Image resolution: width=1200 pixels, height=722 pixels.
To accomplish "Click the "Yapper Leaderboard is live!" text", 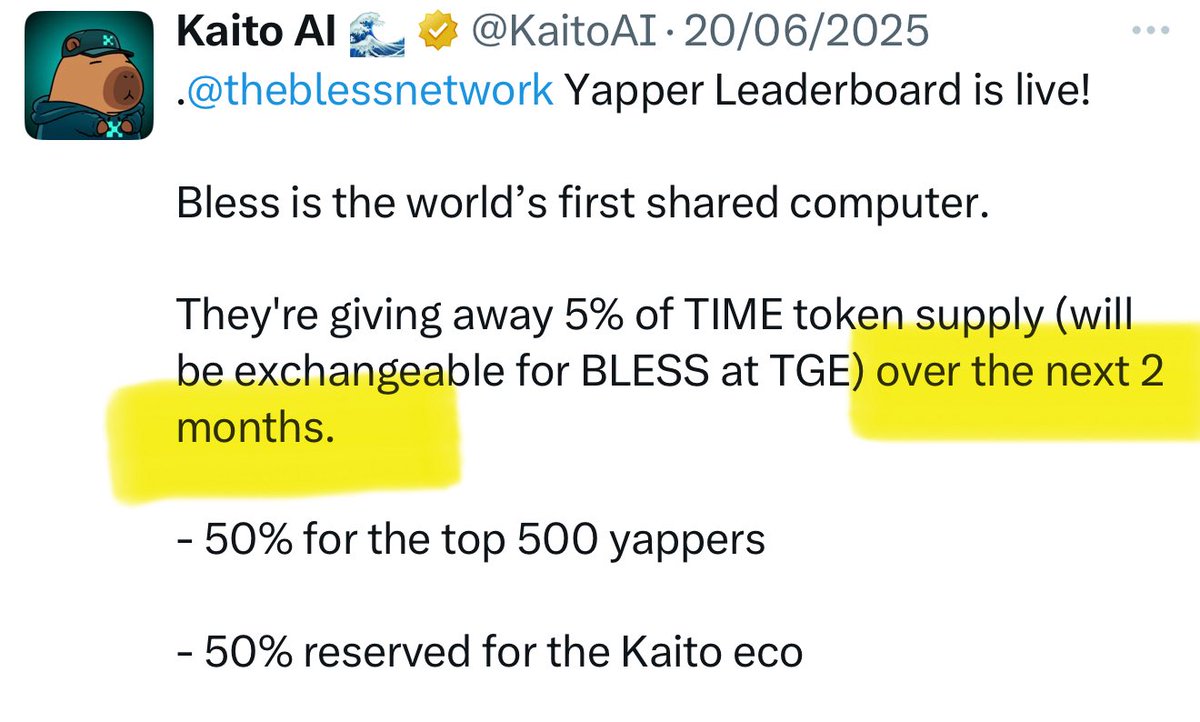I will pyautogui.click(x=825, y=92).
